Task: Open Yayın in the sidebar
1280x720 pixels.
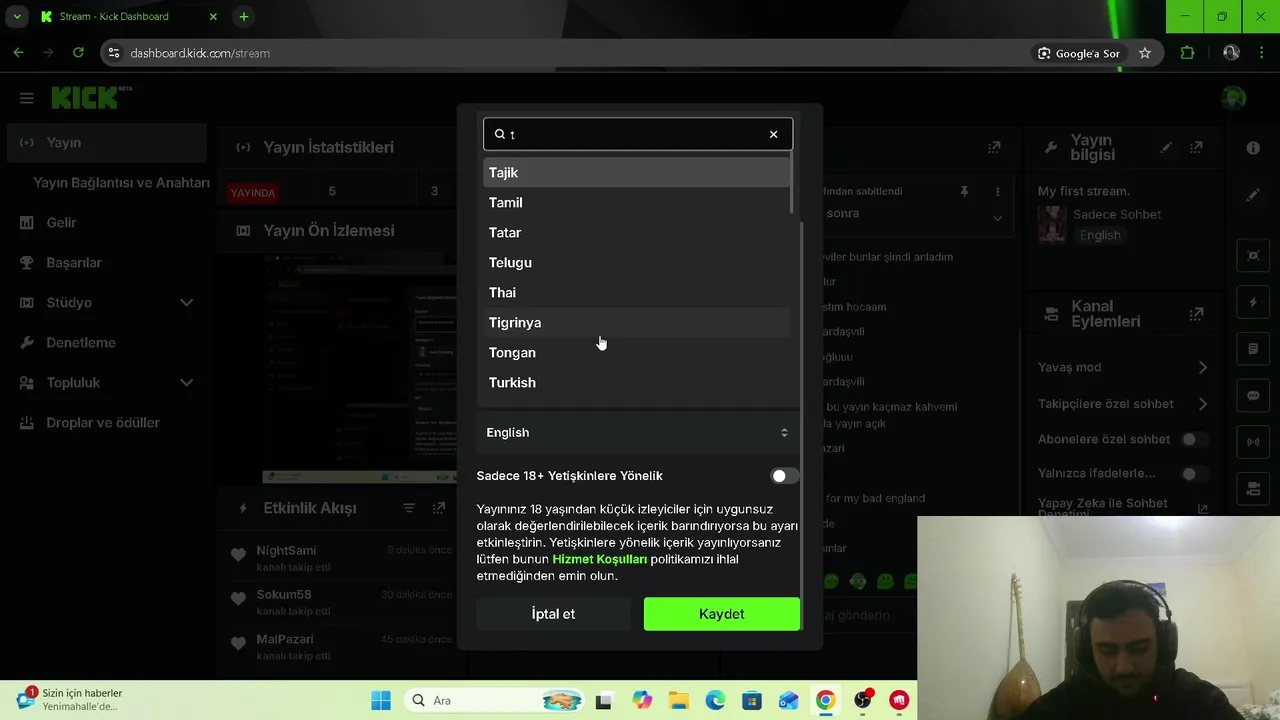Action: coord(106,143)
